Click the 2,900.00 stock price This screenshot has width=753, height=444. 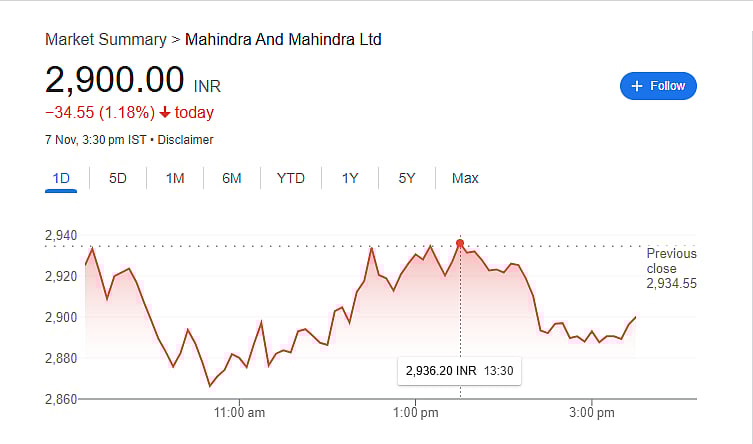click(115, 79)
